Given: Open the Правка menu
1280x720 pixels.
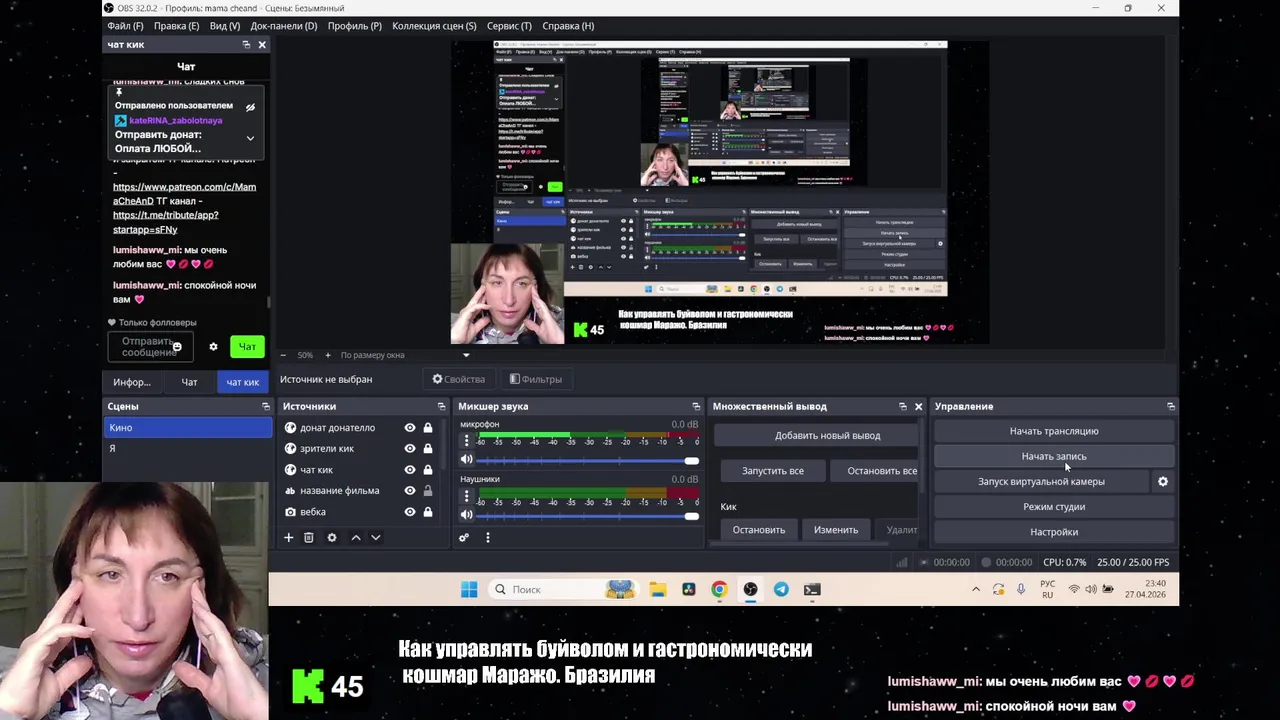Looking at the screenshot, I should (177, 25).
